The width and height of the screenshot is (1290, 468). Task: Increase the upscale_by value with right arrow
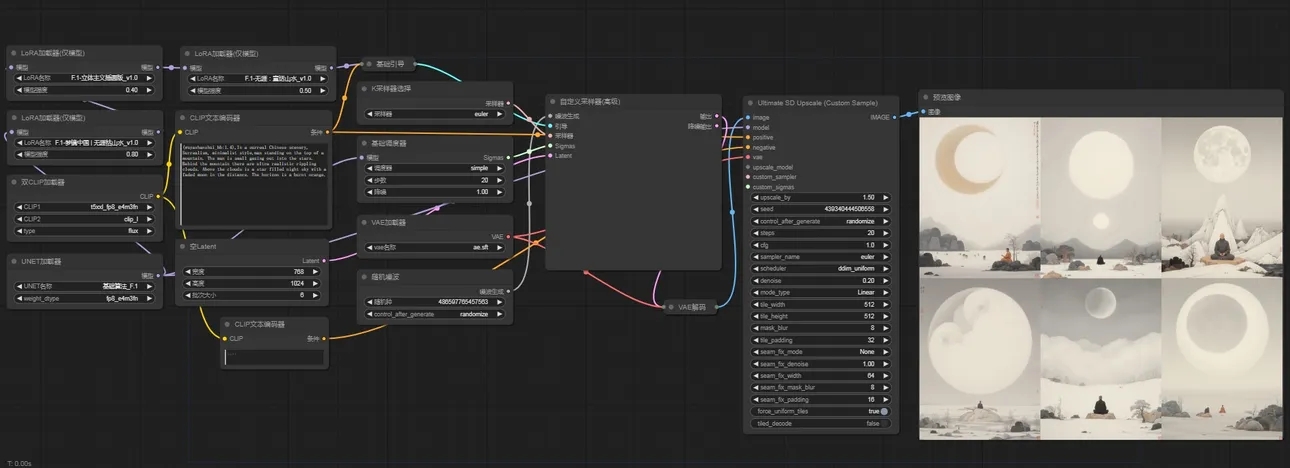(x=884, y=197)
